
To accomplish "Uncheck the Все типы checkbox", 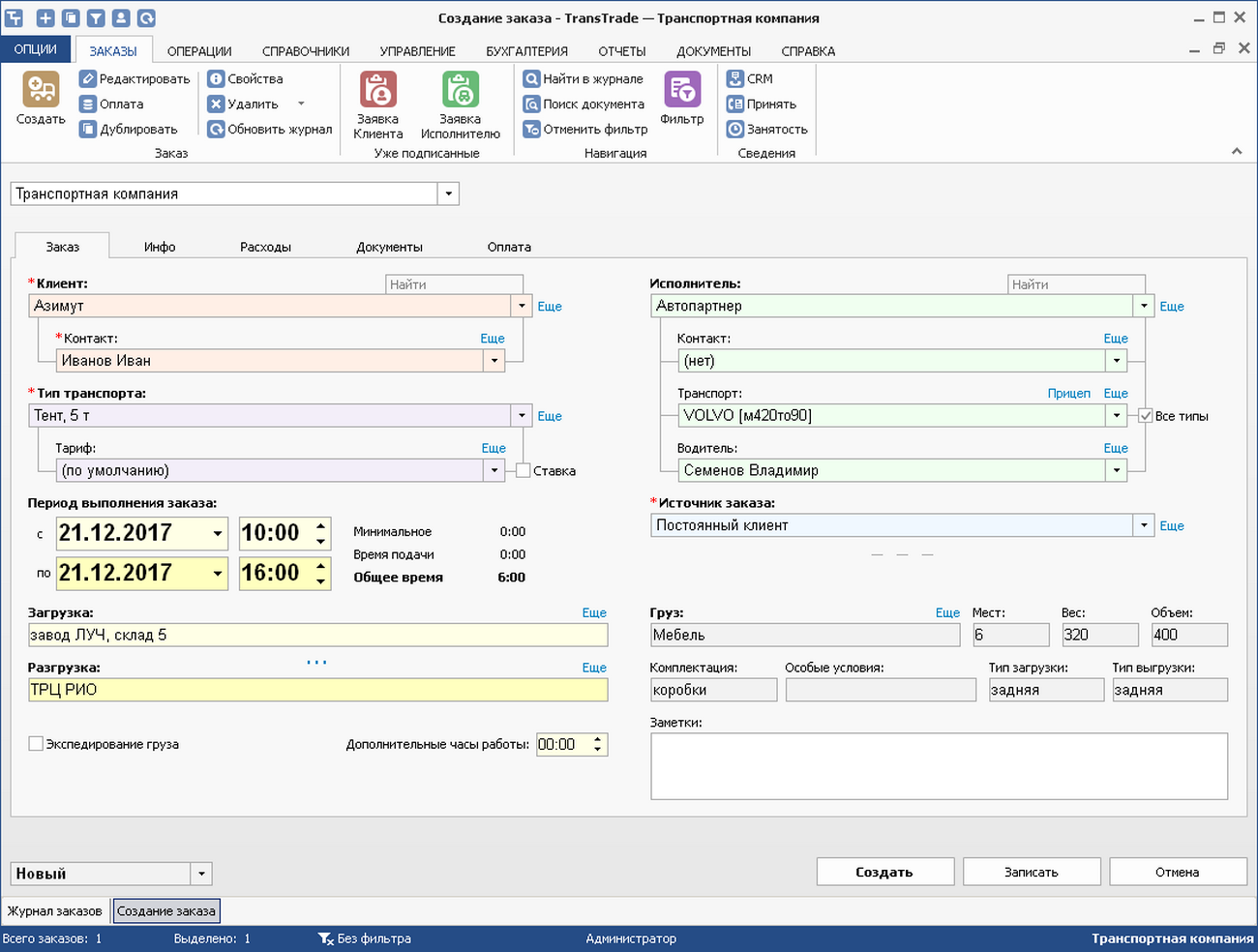I will [1146, 416].
